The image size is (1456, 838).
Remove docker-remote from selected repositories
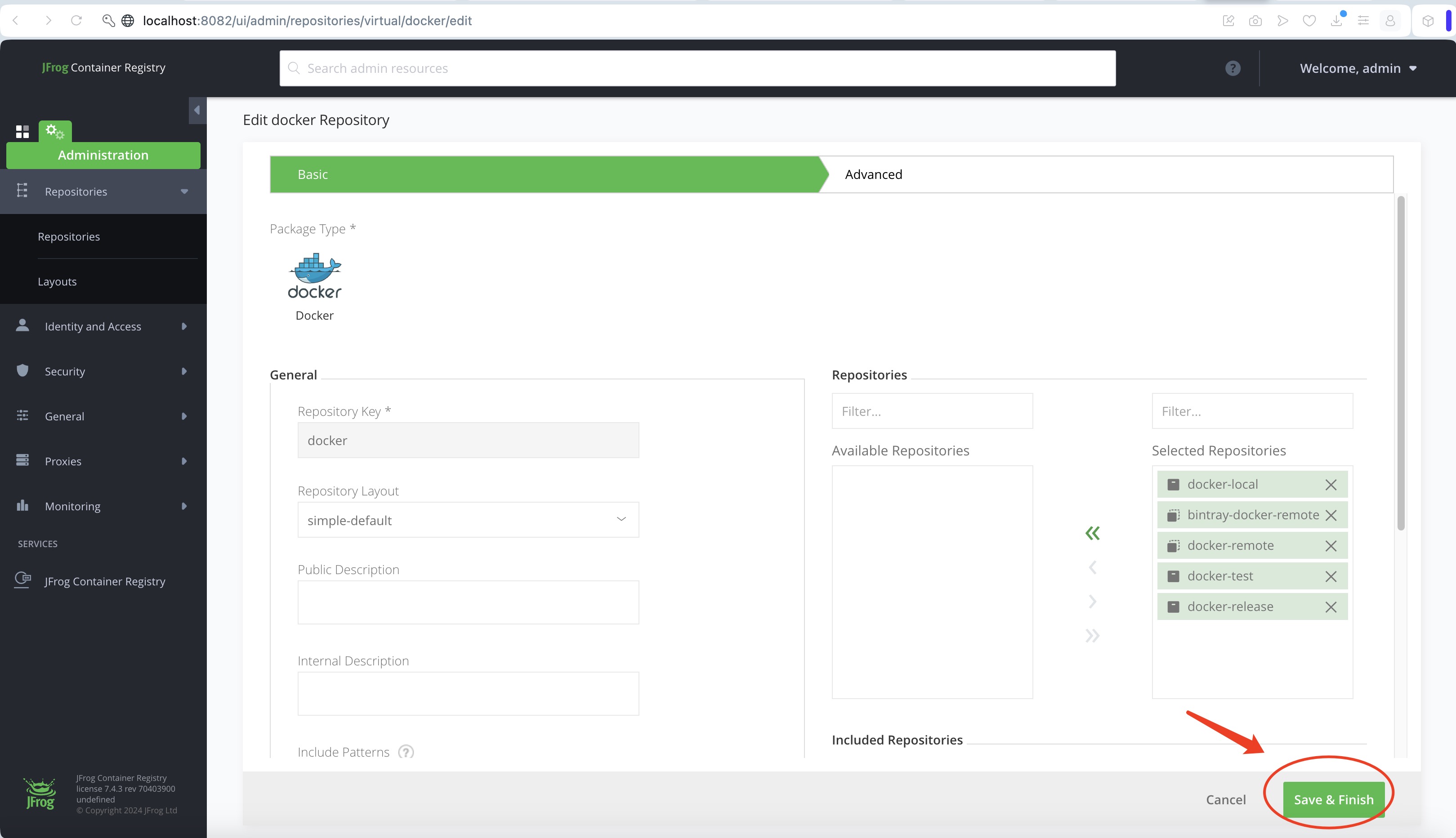tap(1331, 546)
